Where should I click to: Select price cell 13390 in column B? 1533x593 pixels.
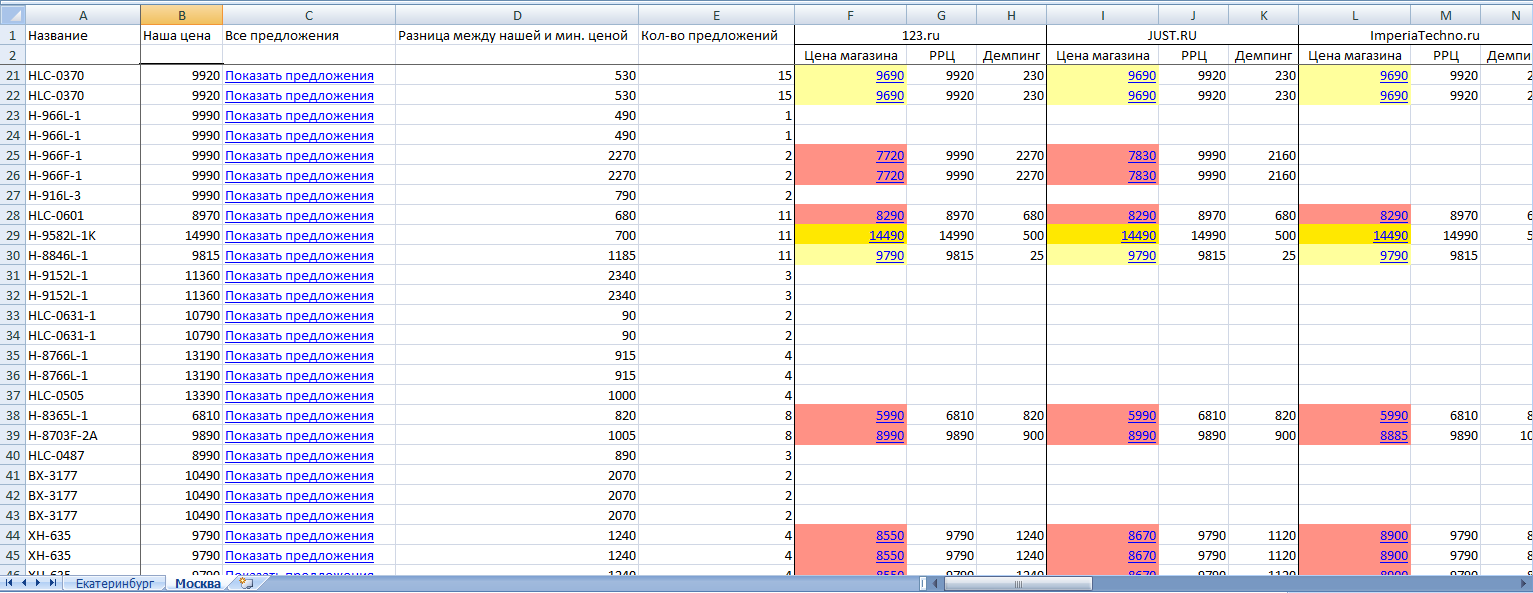coord(181,395)
